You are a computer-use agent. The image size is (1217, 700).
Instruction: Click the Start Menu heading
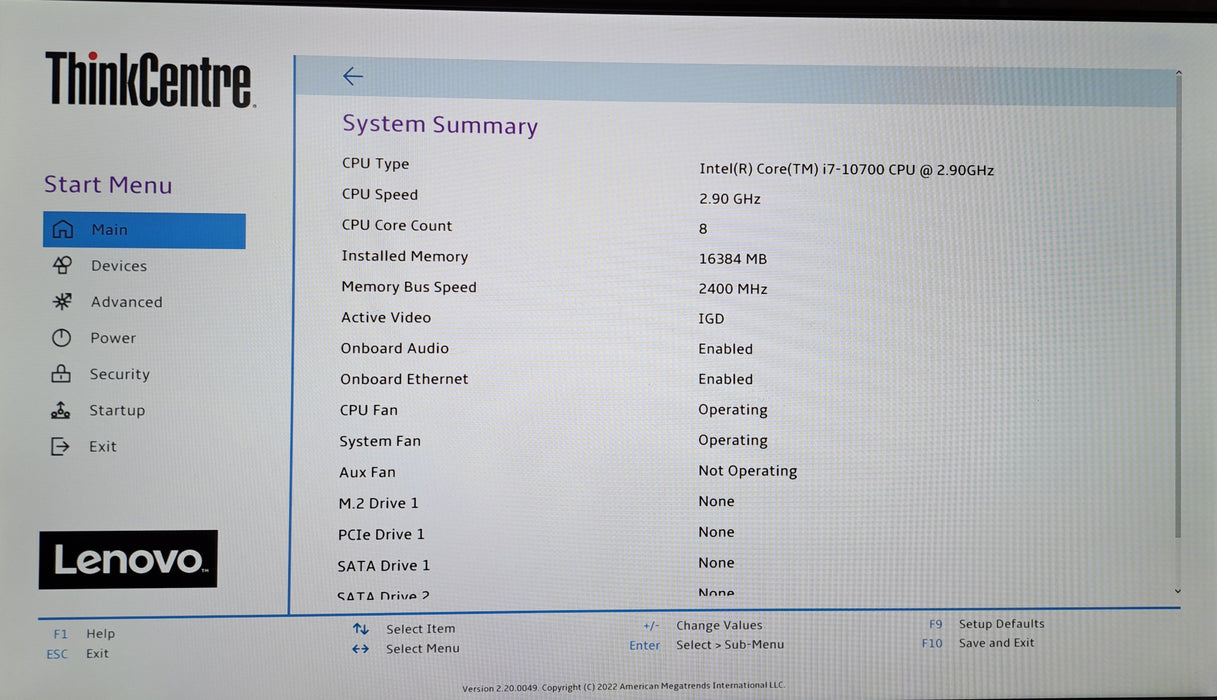pyautogui.click(x=108, y=185)
